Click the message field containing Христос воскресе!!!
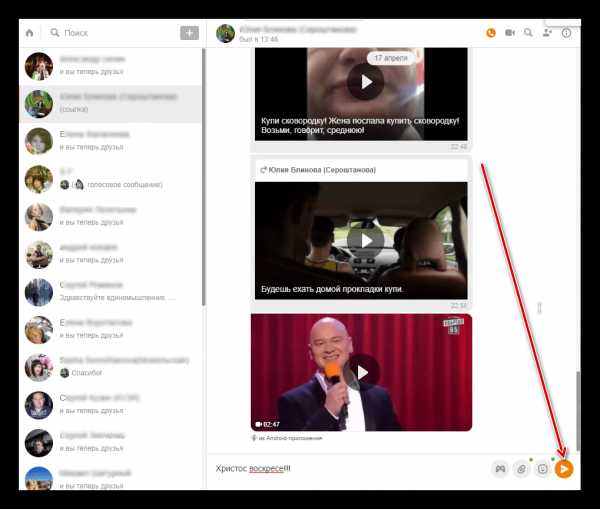 (348, 468)
